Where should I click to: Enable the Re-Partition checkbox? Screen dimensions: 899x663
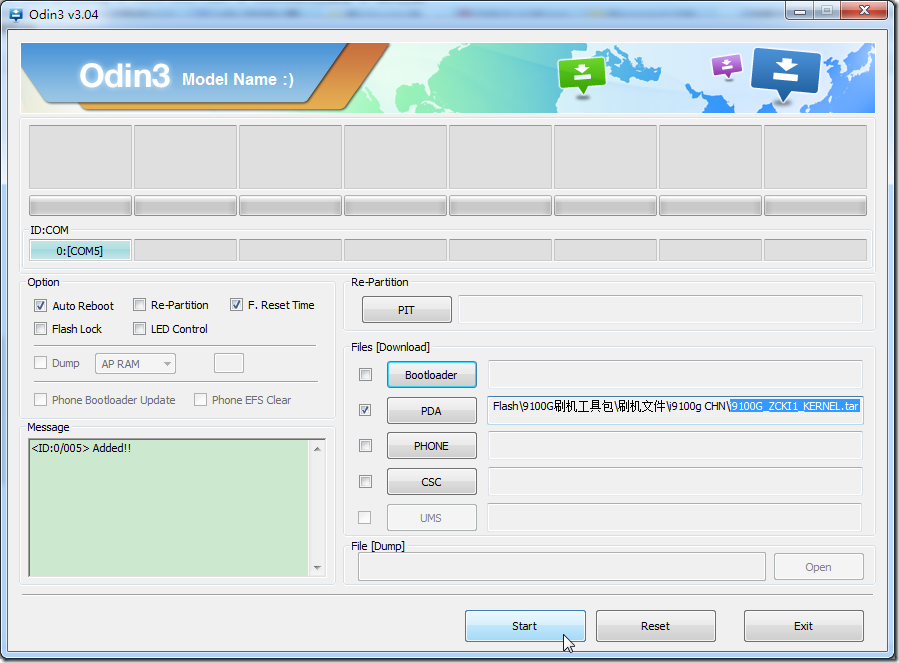[x=139, y=305]
